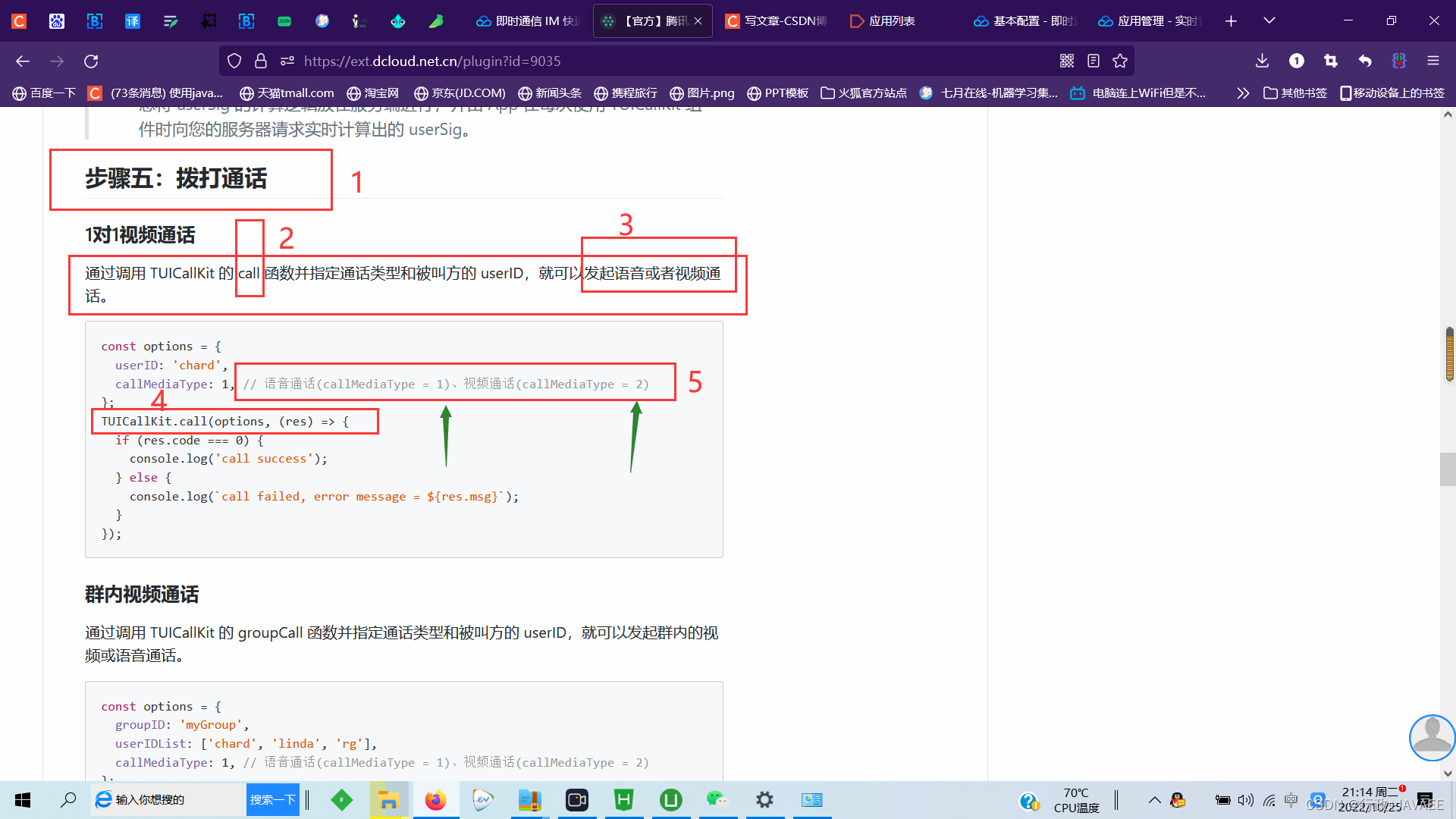The height and width of the screenshot is (819, 1456).
Task: Open site permissions icon in address bar
Action: (x=287, y=61)
